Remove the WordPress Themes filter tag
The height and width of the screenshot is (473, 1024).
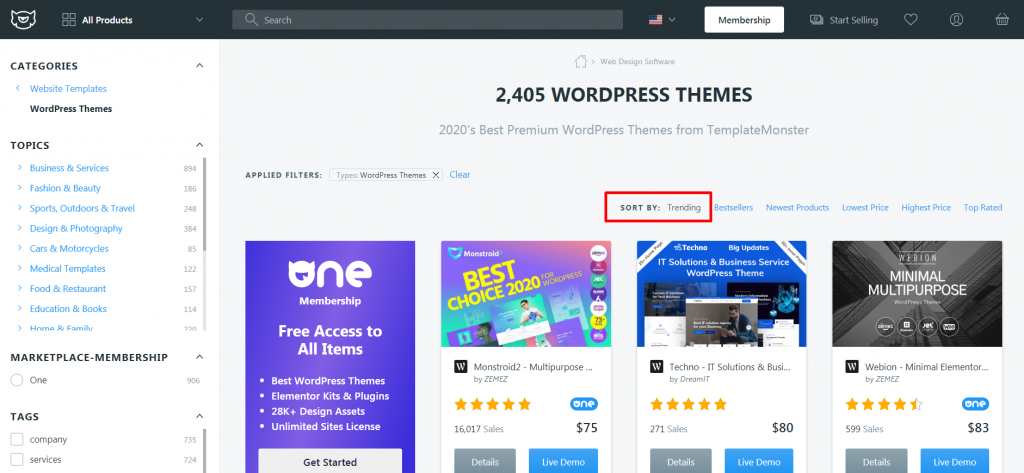pyautogui.click(x=435, y=175)
